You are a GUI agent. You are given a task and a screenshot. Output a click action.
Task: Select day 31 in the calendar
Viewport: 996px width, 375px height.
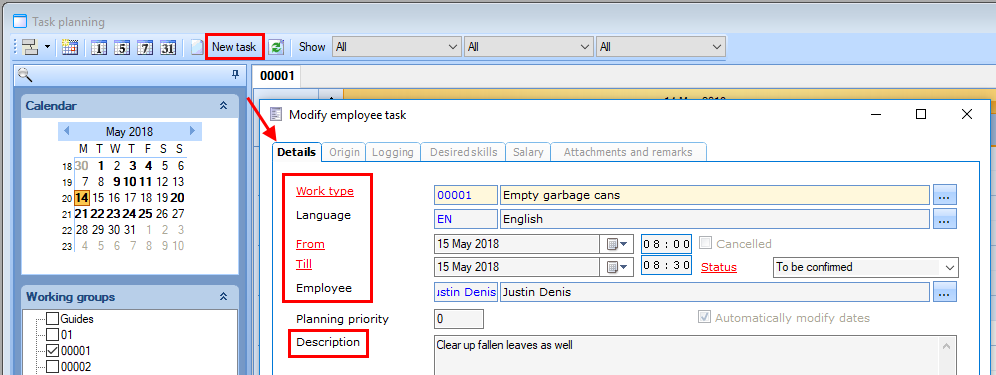coord(130,229)
